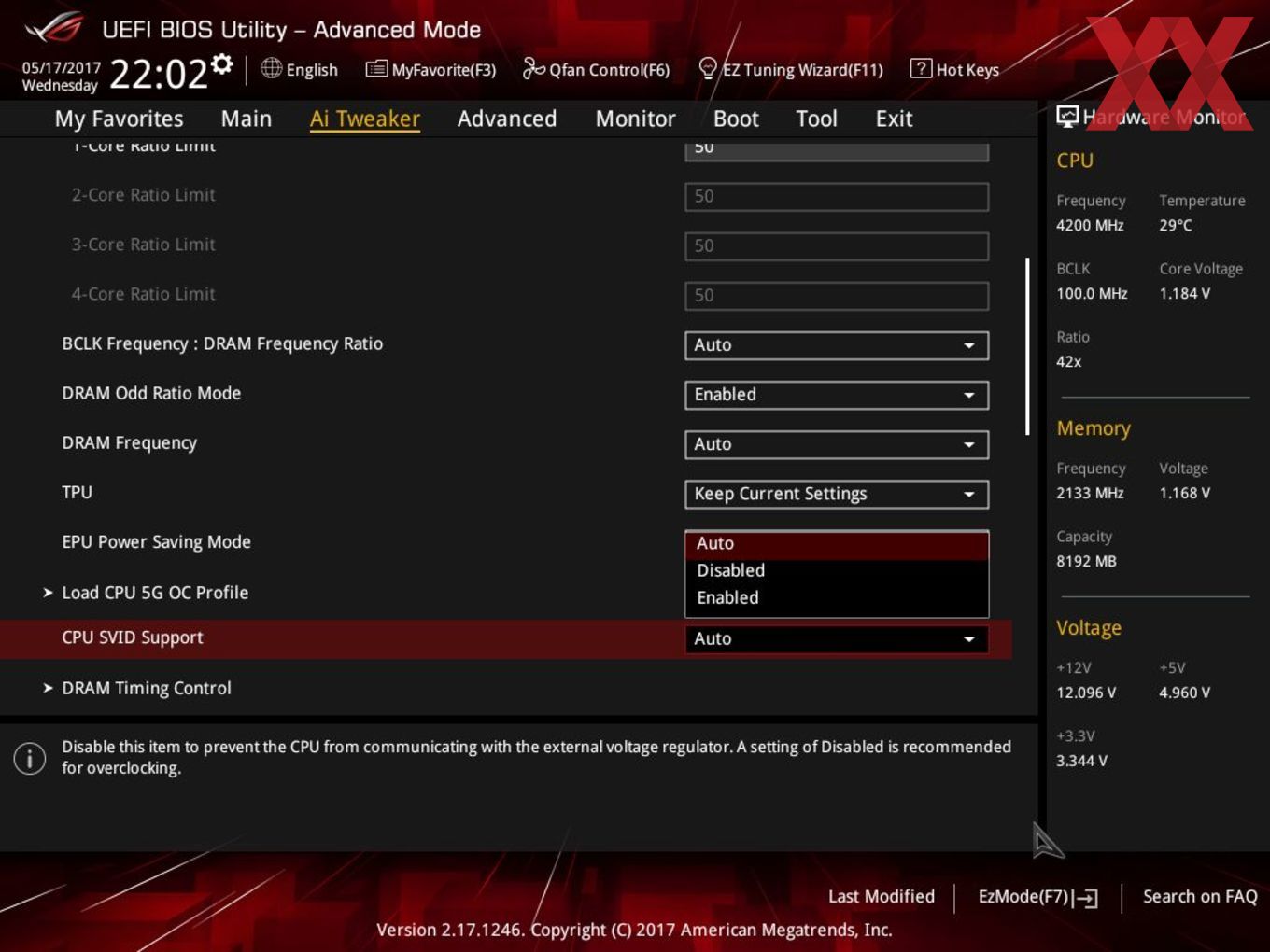Choose Enabled in the open dropdown list
Viewport: 1270px width, 952px height.
[837, 597]
